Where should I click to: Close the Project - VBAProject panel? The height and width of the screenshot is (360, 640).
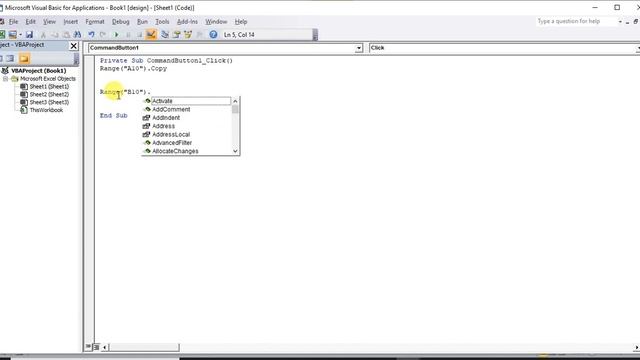pos(73,46)
